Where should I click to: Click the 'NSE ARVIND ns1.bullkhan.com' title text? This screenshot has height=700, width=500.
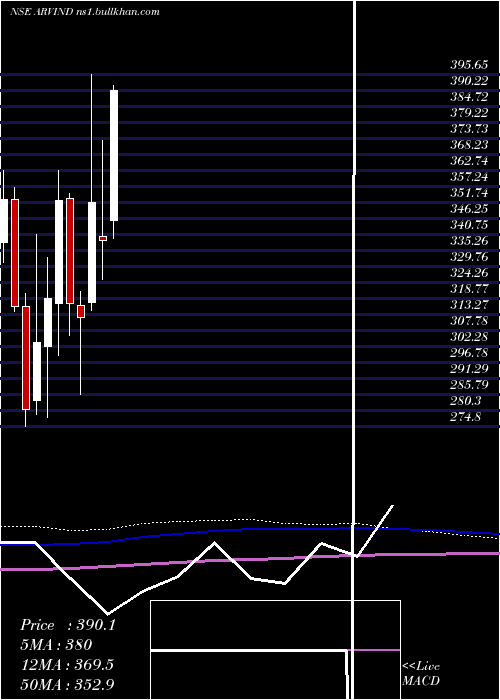(85, 12)
